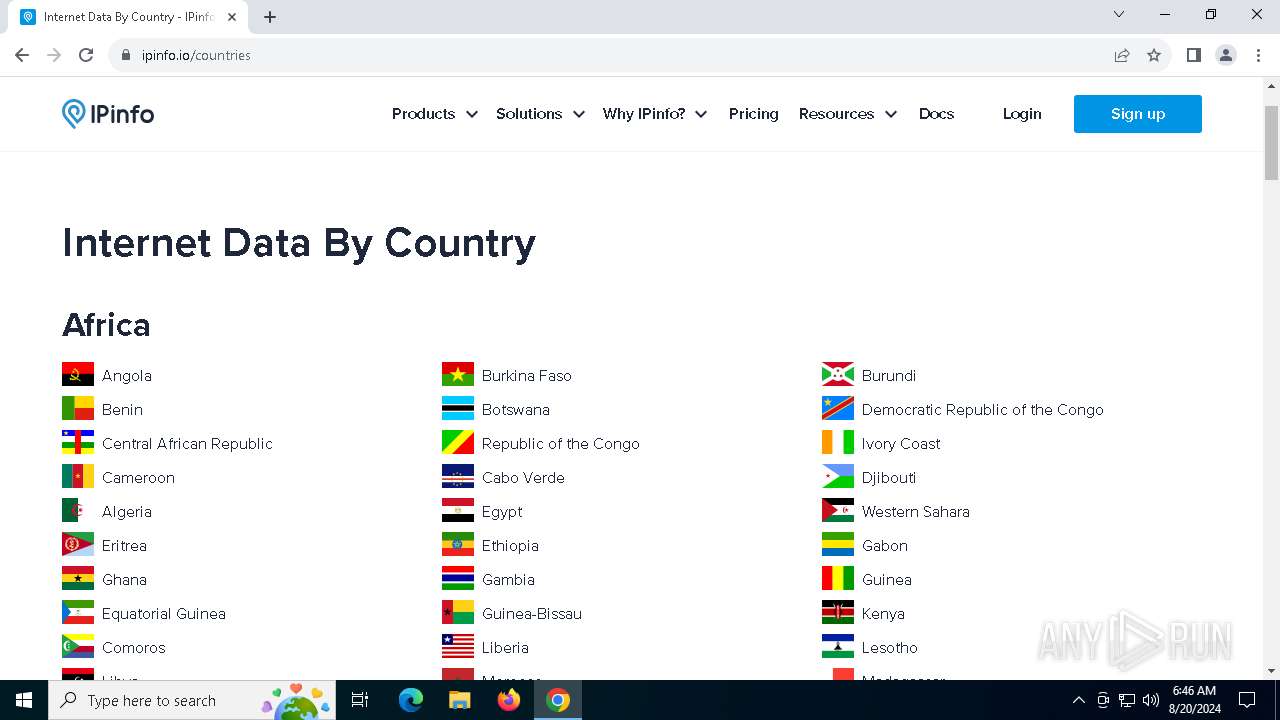Open a new browser tab
The width and height of the screenshot is (1280, 720).
click(x=270, y=17)
